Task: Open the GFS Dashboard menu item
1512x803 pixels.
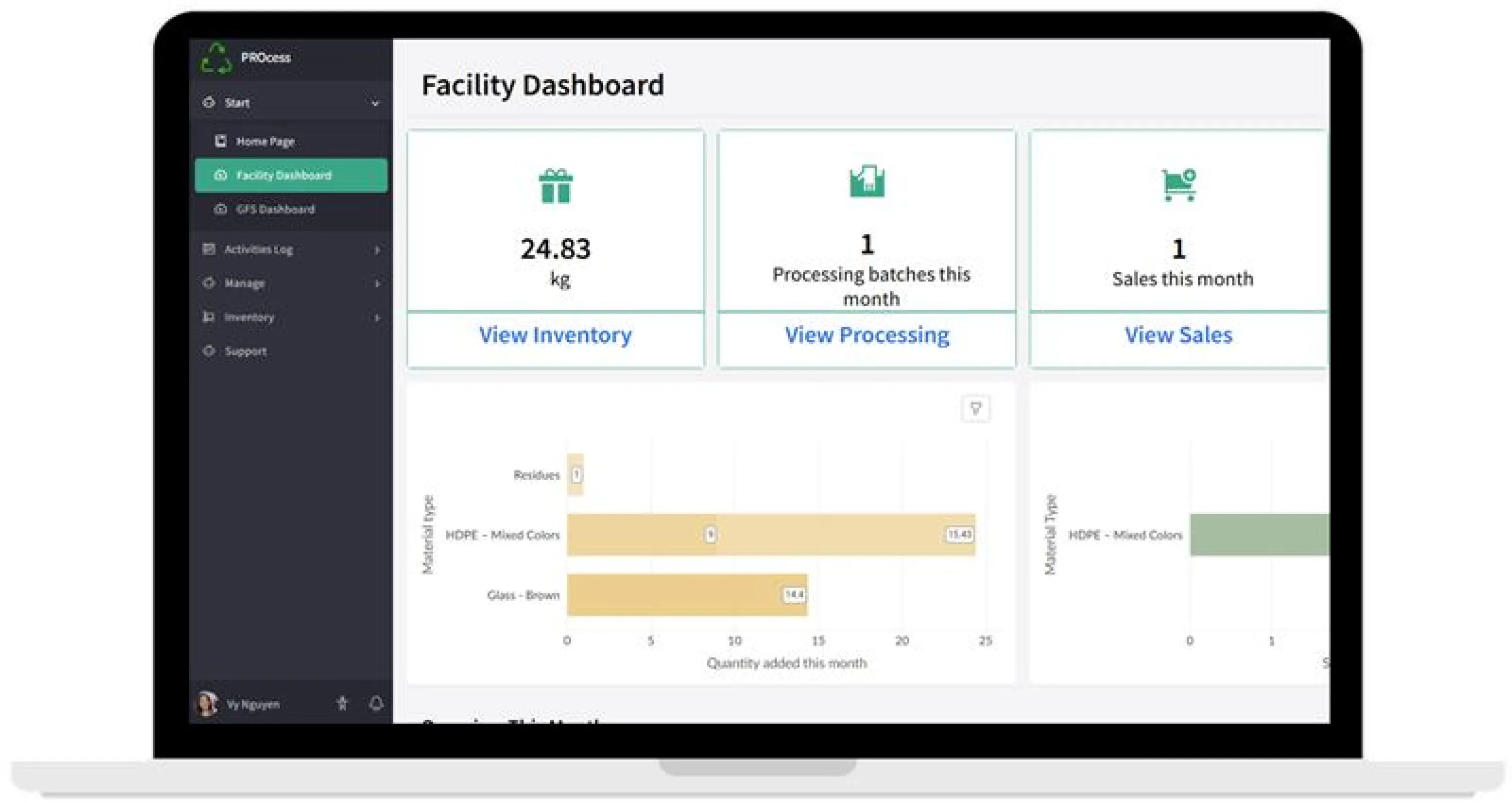Action: 275,210
